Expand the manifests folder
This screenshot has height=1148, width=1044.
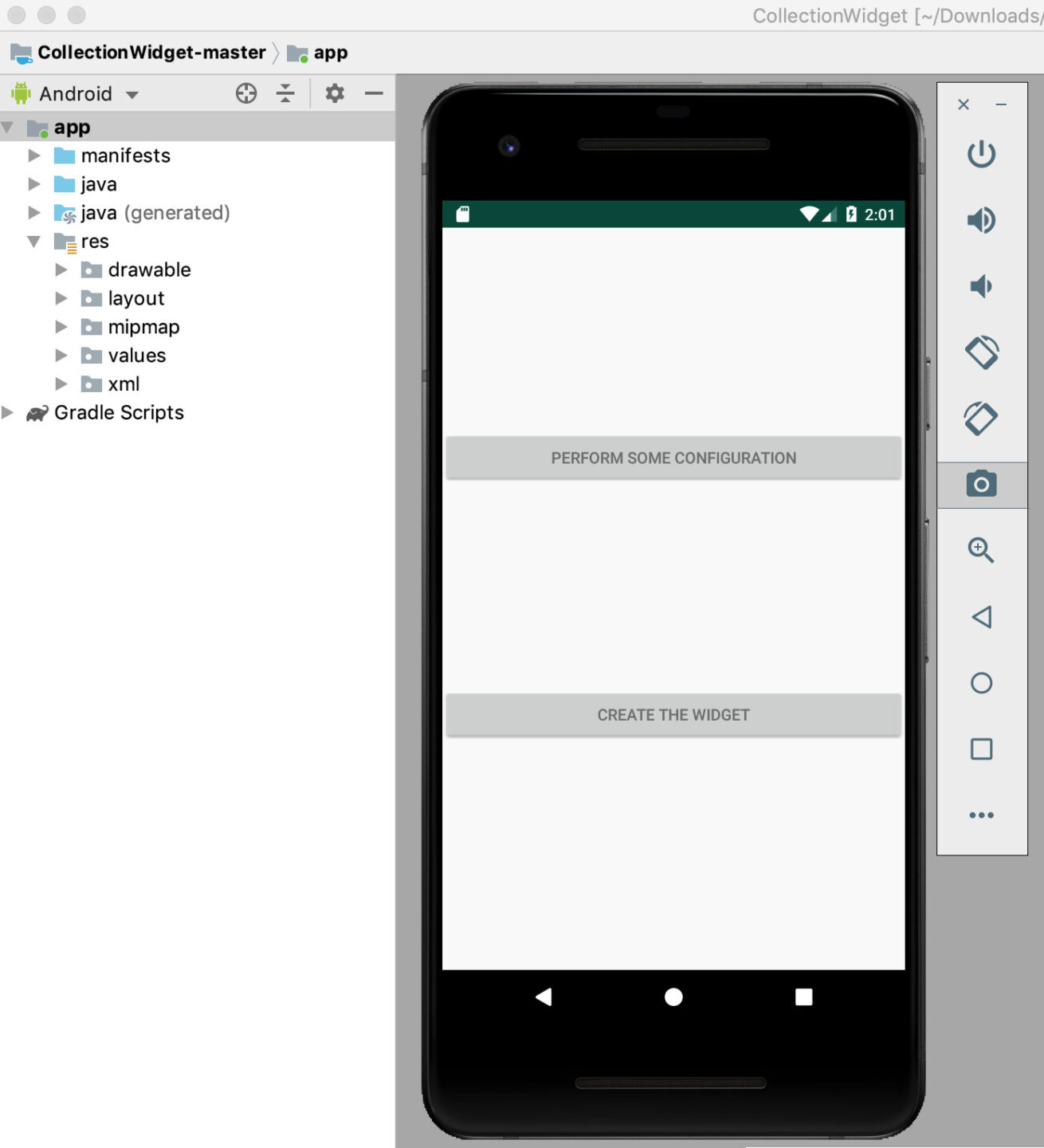pyautogui.click(x=34, y=155)
